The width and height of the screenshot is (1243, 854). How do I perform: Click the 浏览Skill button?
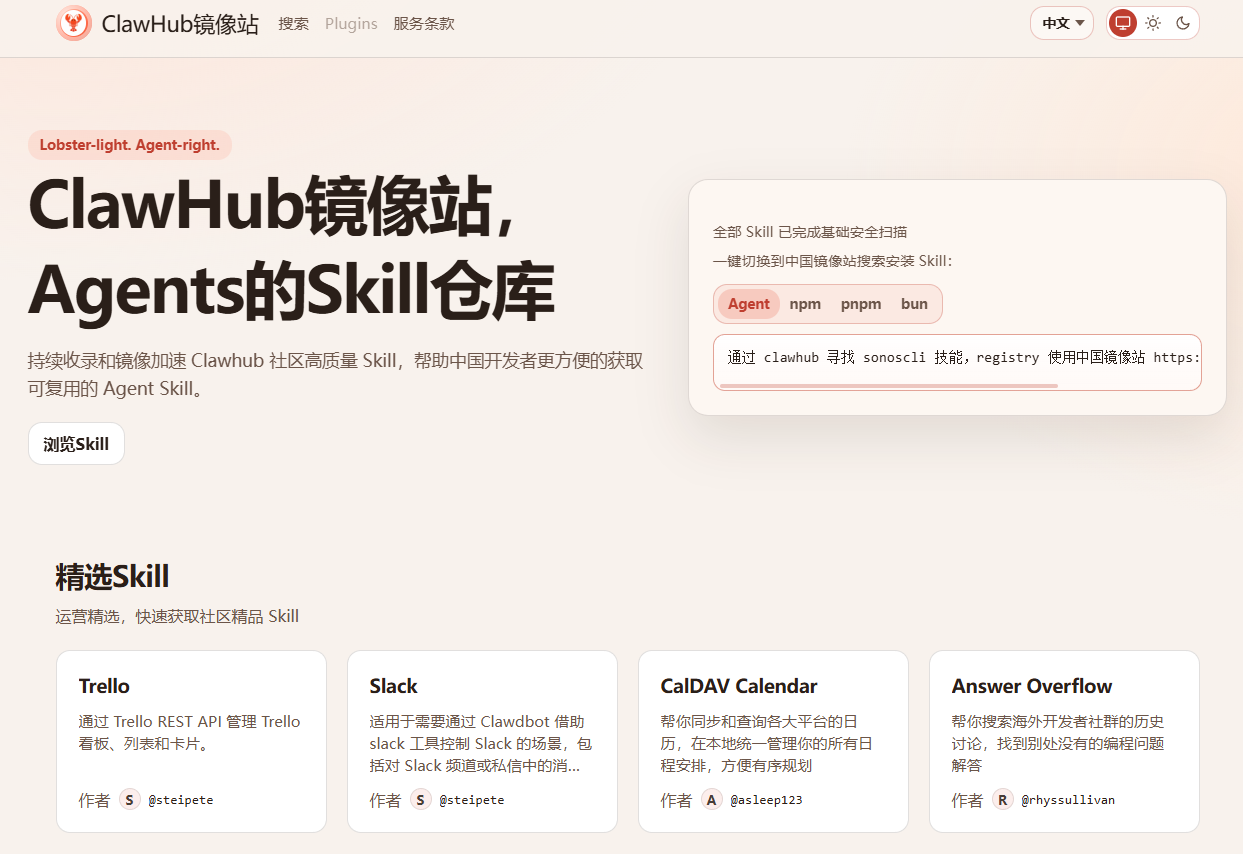(x=76, y=443)
